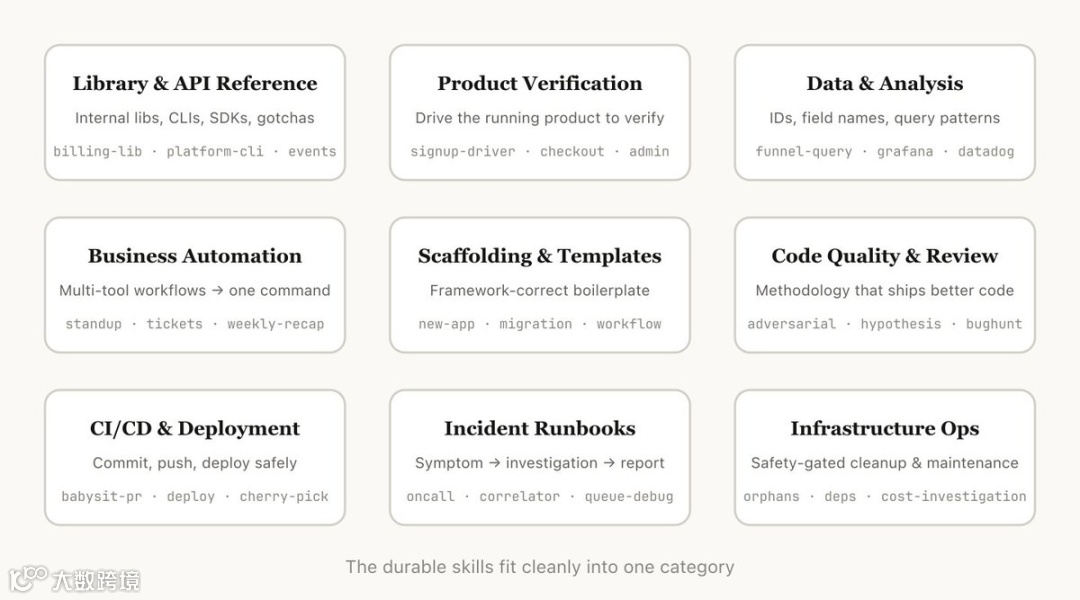Open the Infrastructure Ops card

[x=885, y=457]
